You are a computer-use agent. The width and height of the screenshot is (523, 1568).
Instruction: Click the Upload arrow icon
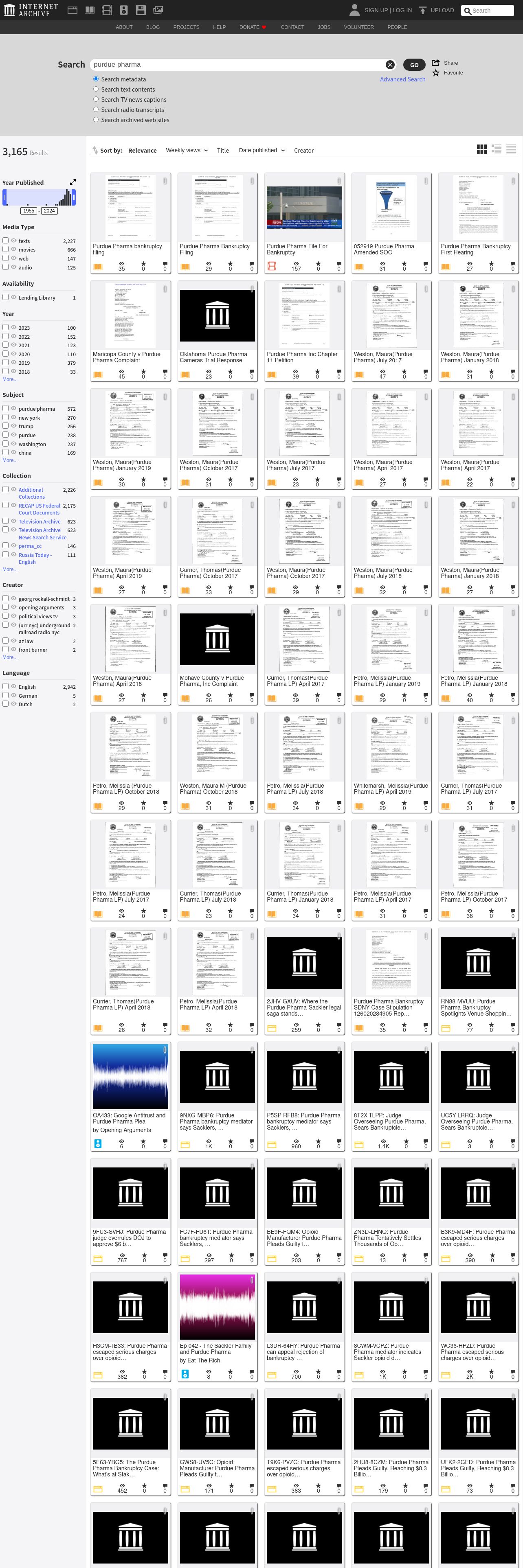pos(422,10)
